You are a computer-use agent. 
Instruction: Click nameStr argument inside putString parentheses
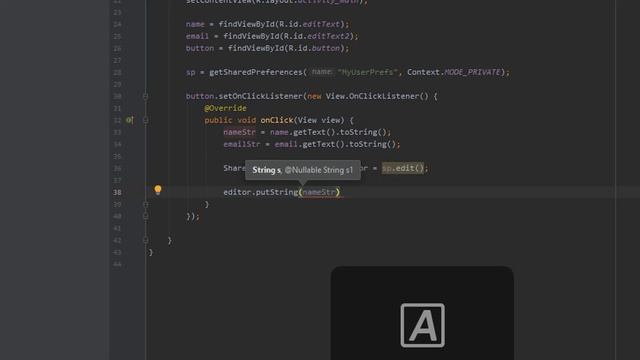(319, 192)
